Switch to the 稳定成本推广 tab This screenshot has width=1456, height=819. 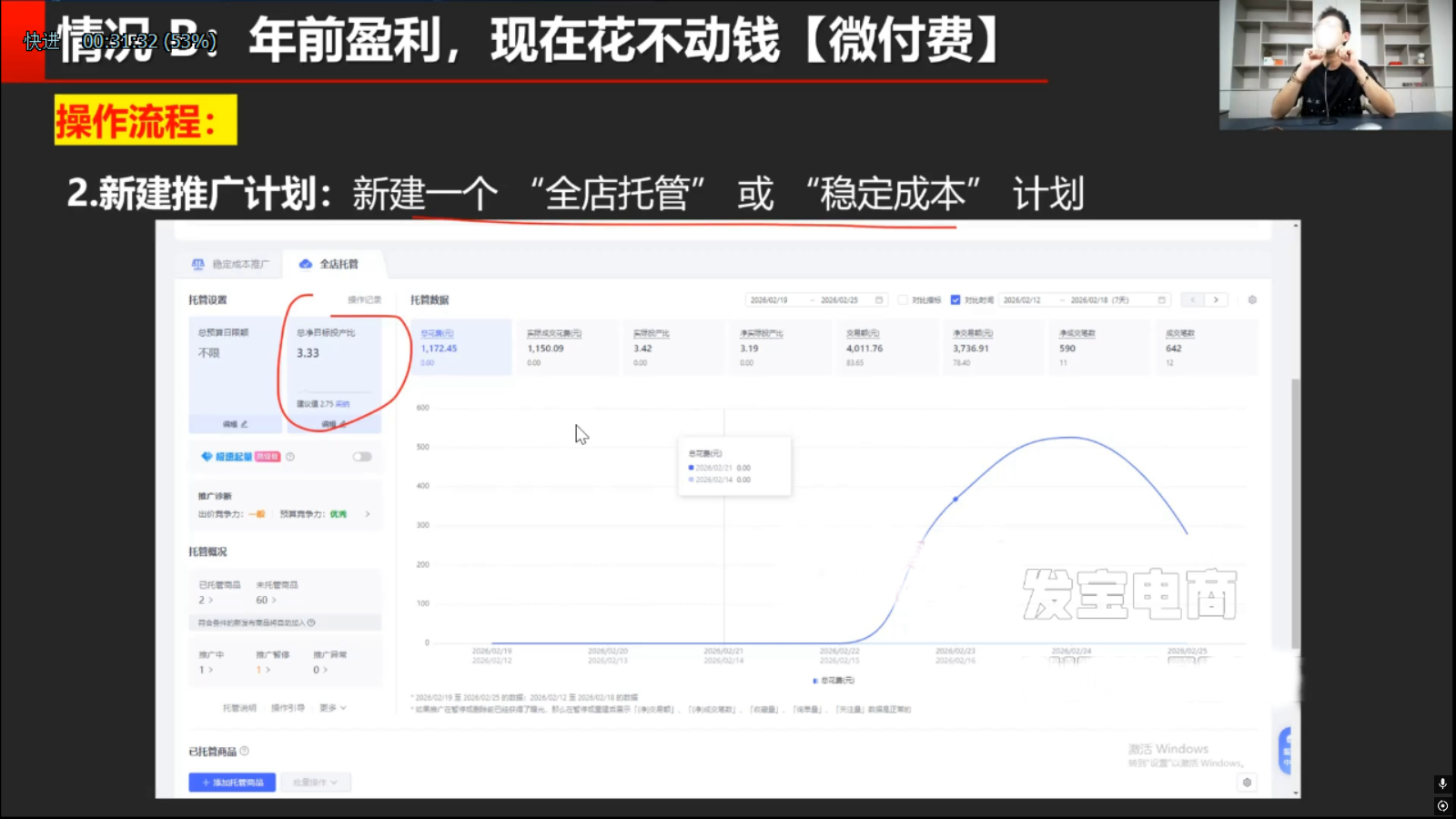tap(231, 264)
